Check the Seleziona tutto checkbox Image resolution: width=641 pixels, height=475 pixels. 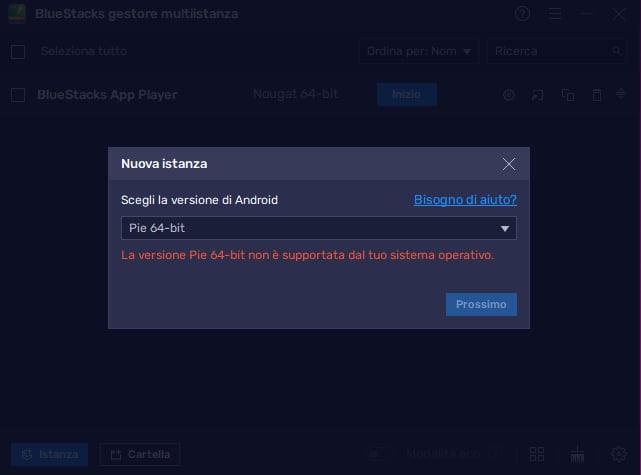pos(18,51)
